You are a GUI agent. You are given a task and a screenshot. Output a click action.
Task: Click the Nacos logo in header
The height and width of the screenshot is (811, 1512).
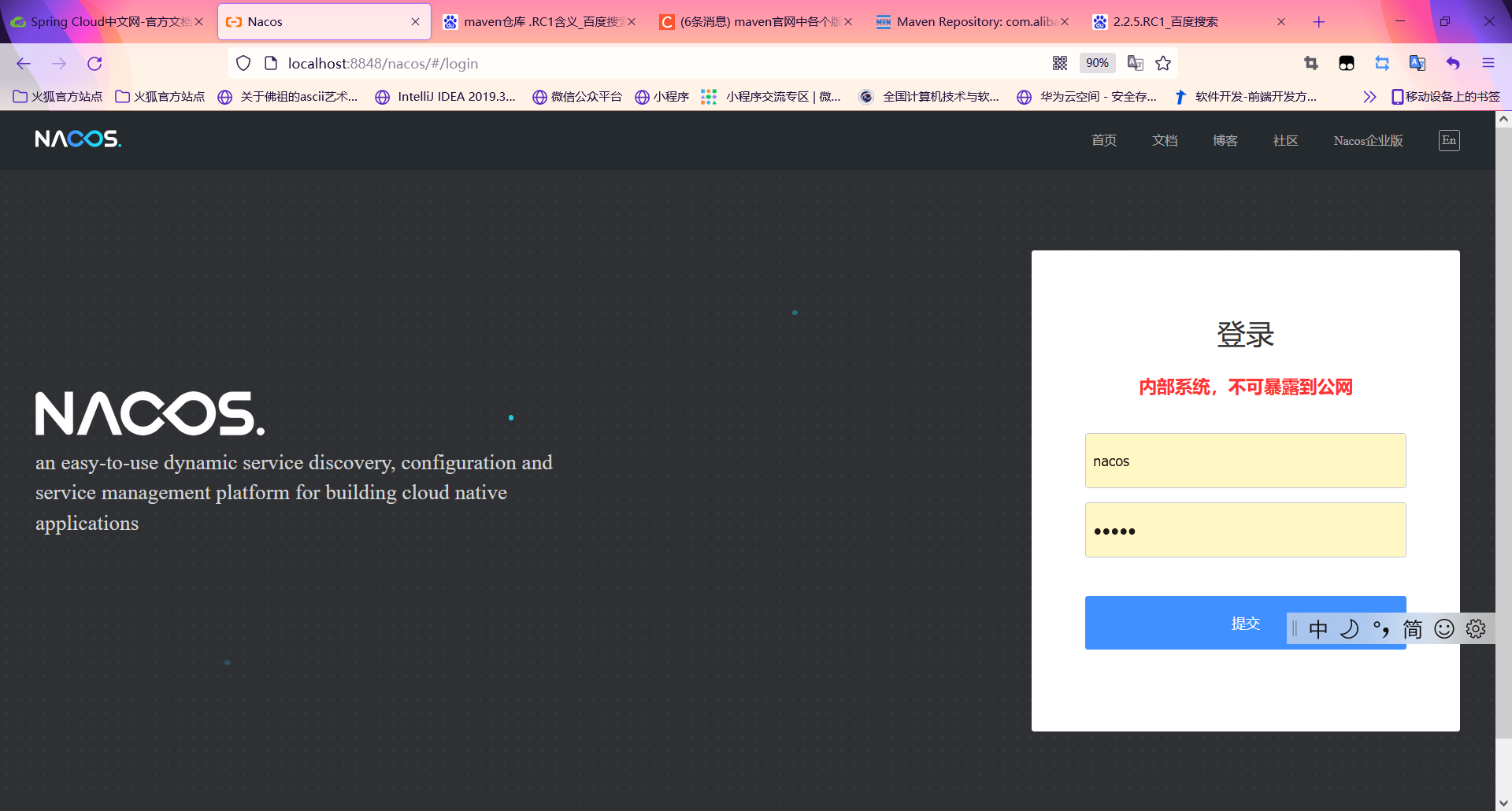click(x=78, y=139)
